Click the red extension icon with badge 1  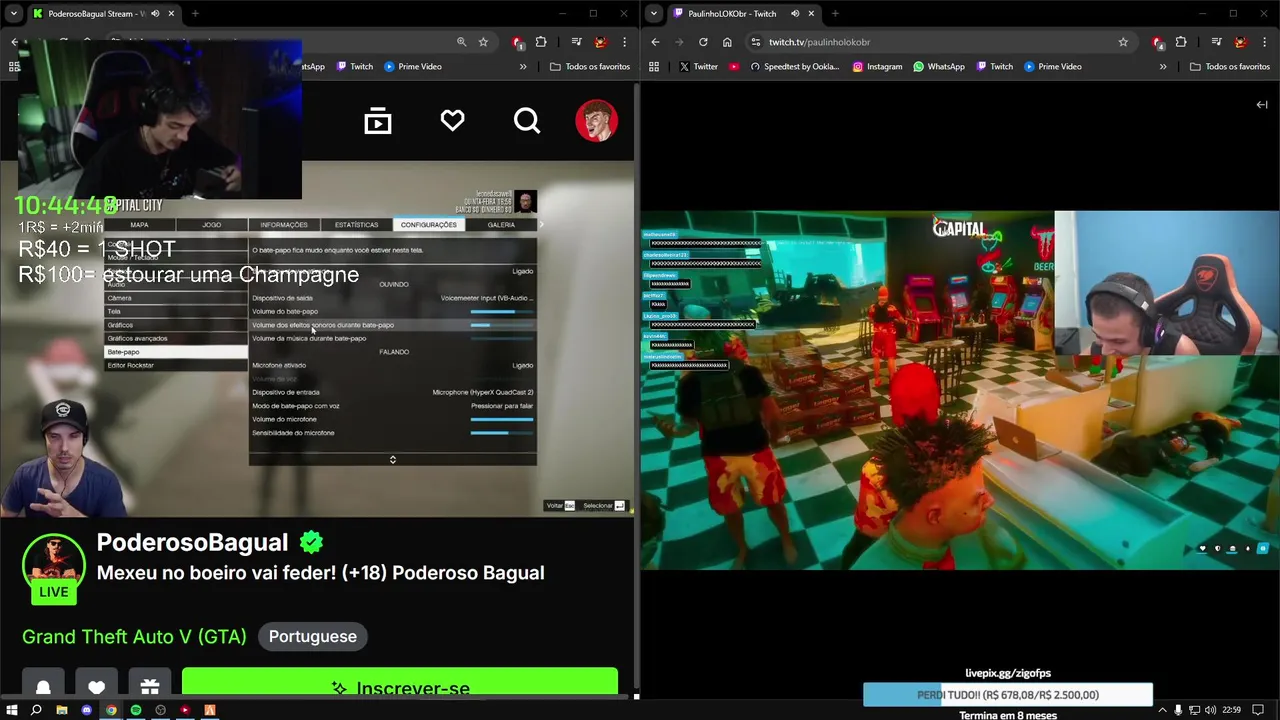click(518, 42)
